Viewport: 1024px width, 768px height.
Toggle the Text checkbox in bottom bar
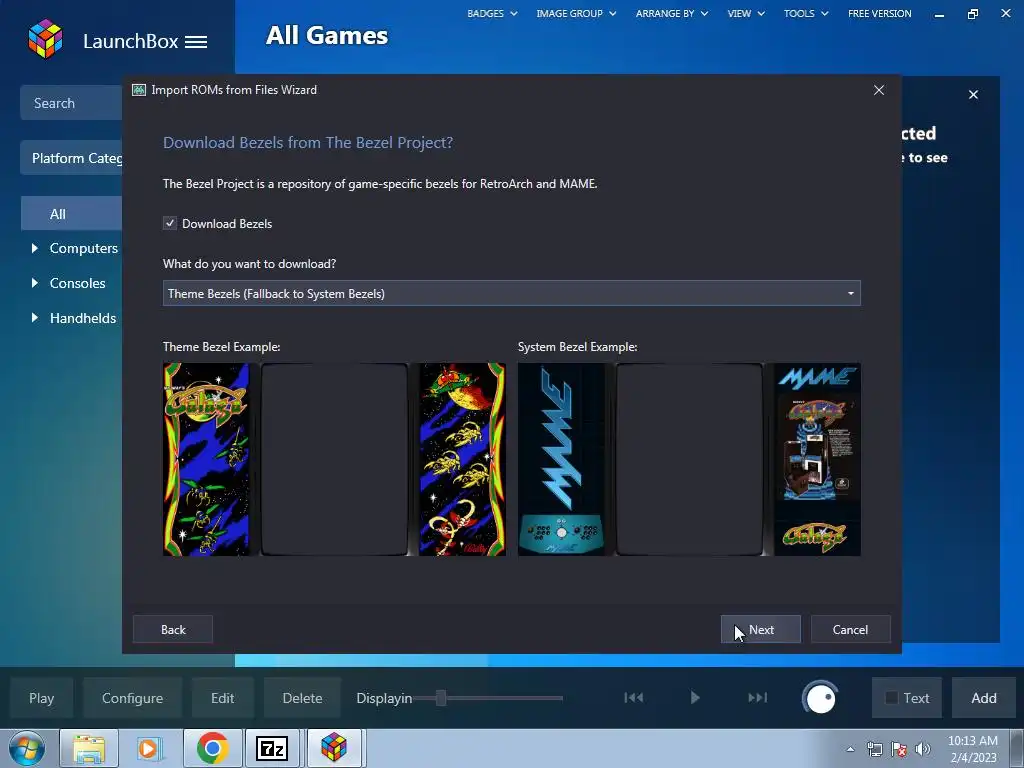891,697
